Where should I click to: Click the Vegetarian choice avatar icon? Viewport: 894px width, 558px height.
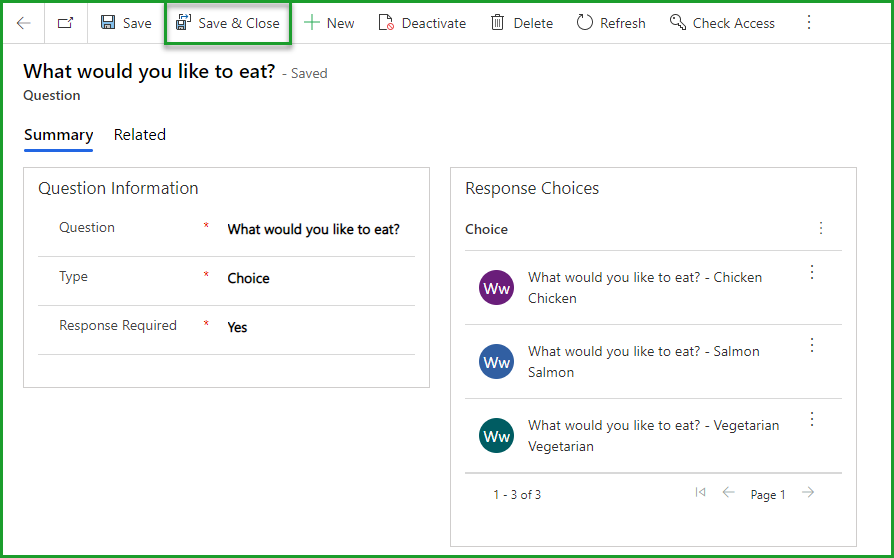tap(496, 436)
